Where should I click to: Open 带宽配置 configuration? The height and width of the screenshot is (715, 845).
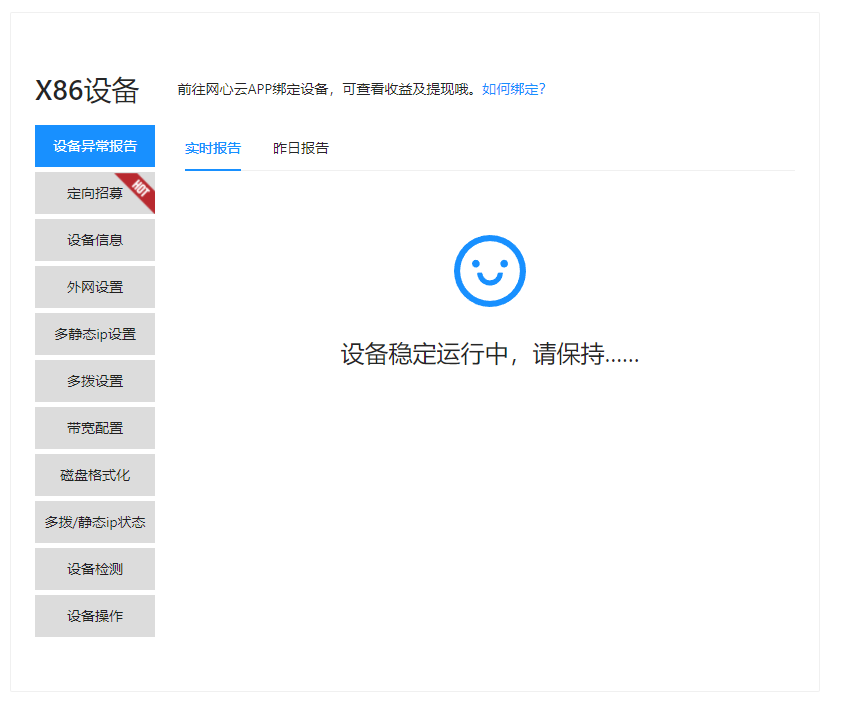pos(95,428)
